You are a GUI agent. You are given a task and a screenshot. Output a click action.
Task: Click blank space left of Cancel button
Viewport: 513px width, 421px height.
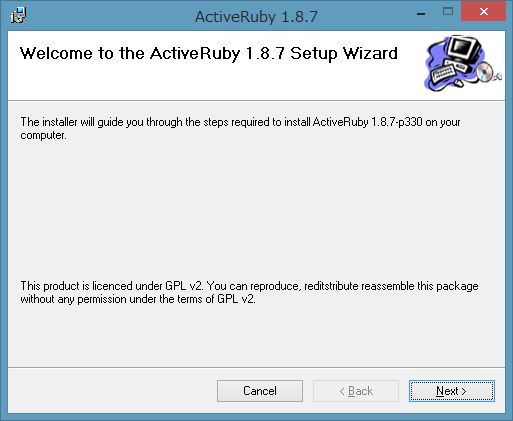pos(112,391)
